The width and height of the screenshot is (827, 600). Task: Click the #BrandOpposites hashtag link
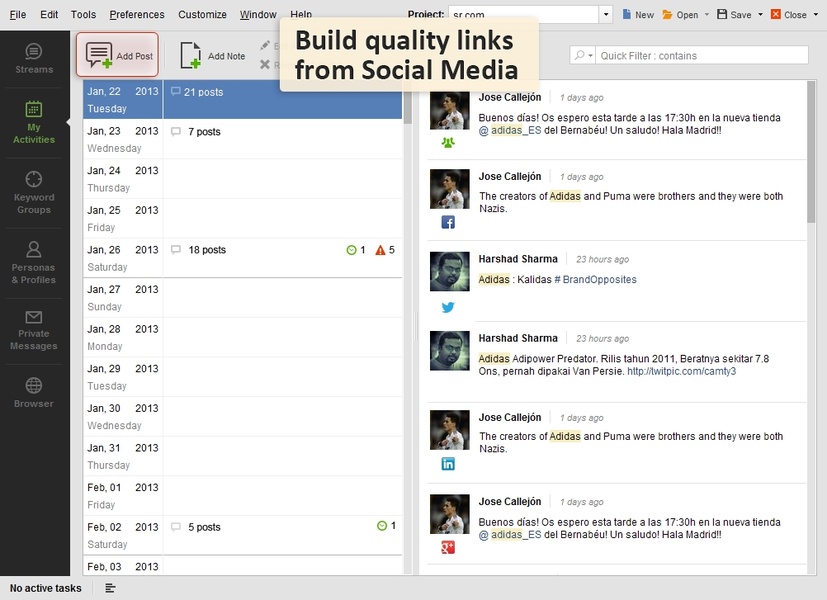click(x=595, y=279)
